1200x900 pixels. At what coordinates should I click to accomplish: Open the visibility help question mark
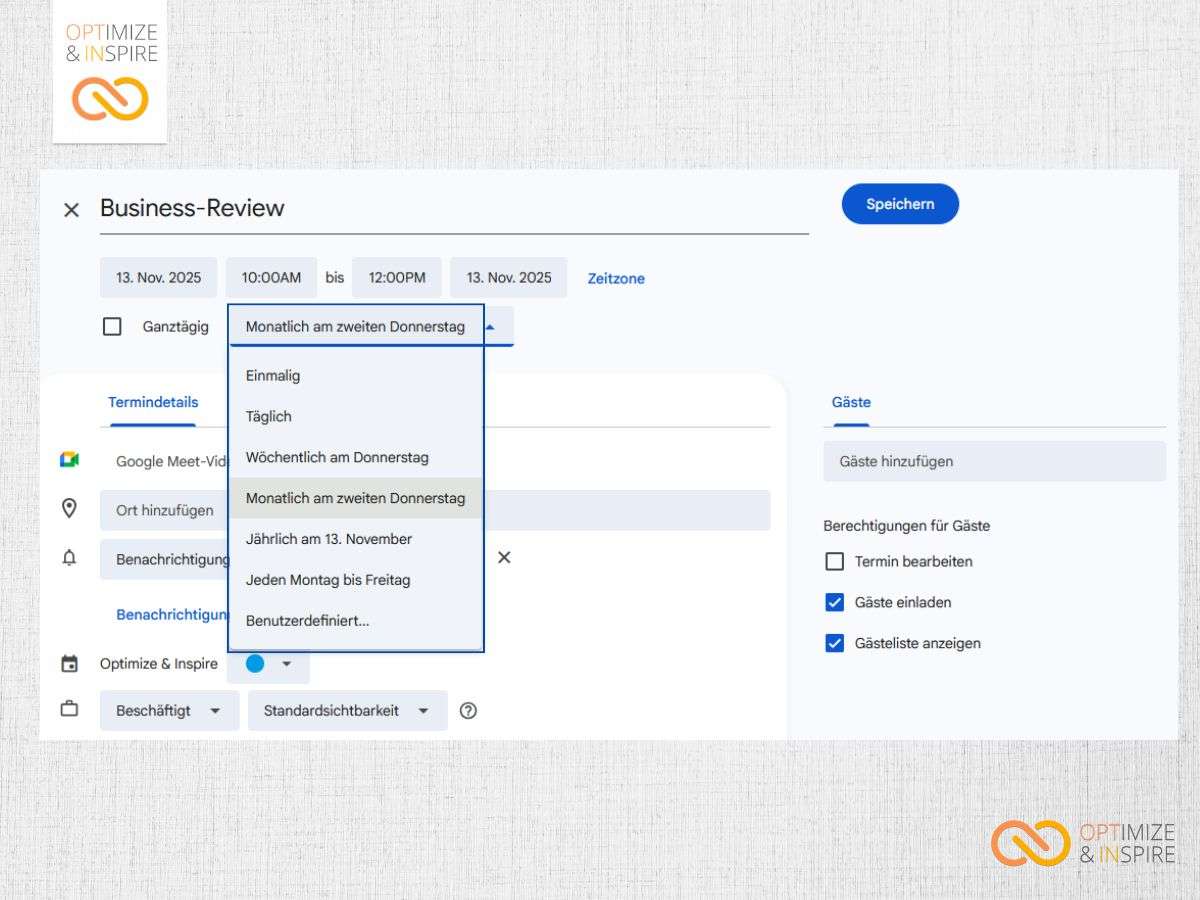tap(468, 711)
